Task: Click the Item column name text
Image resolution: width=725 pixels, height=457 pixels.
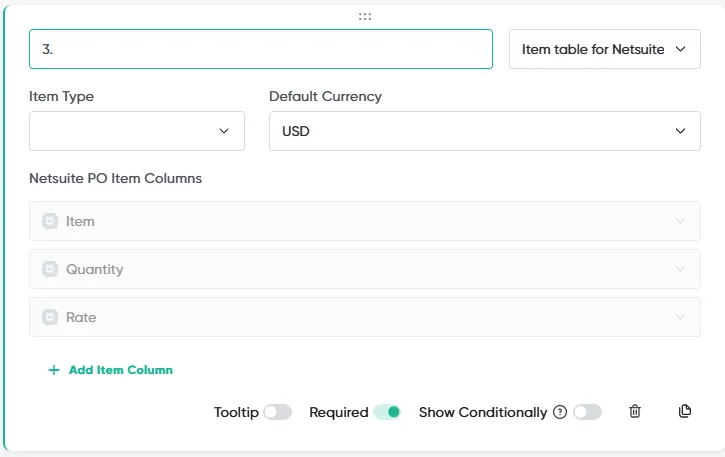Action: (80, 221)
